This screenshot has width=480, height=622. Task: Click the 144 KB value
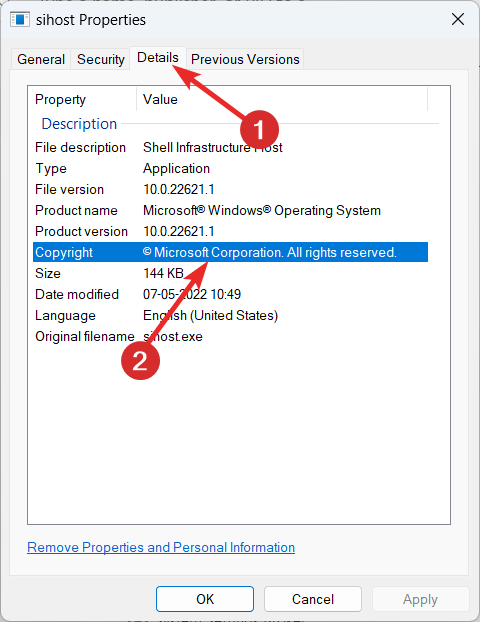pyautogui.click(x=163, y=274)
